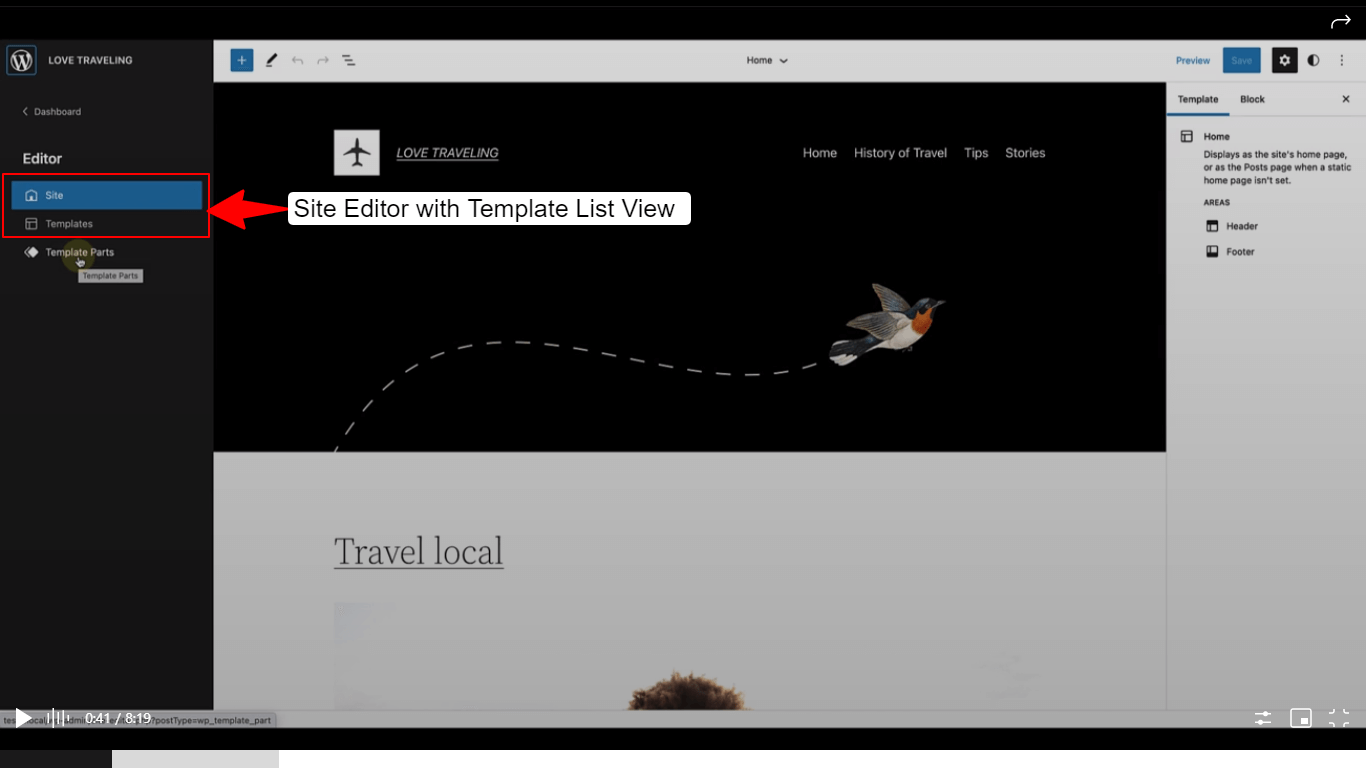The height and width of the screenshot is (768, 1366).
Task: Open the List View icon
Action: [349, 61]
